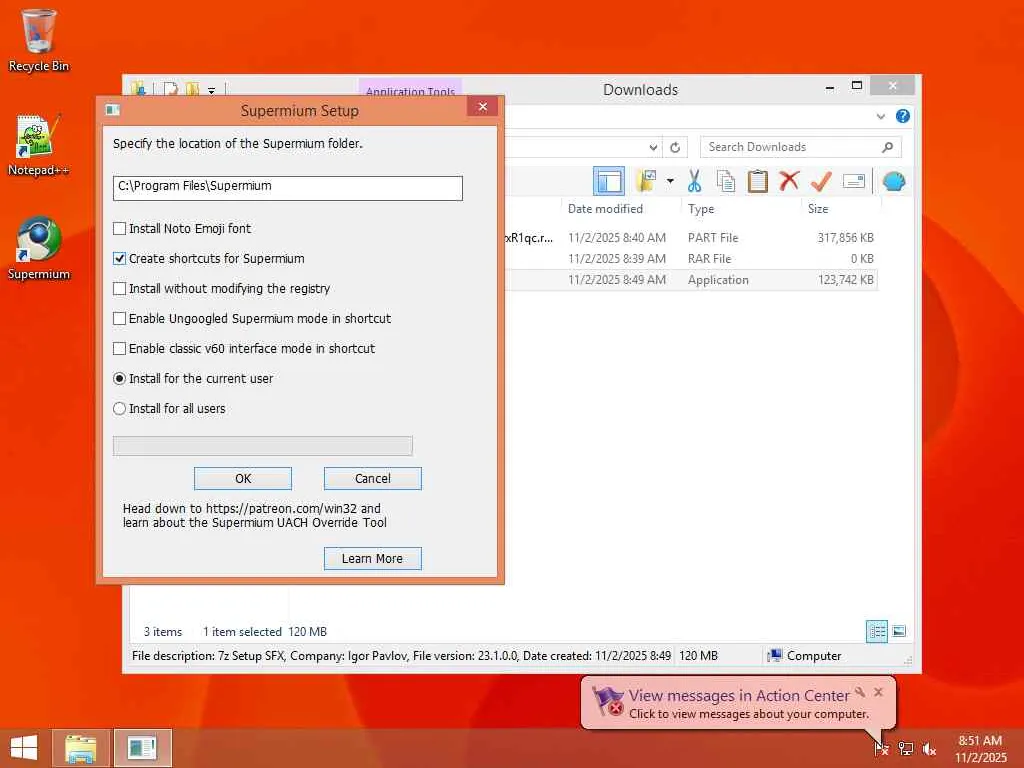Click Cancel in Supermium Setup

[373, 479]
